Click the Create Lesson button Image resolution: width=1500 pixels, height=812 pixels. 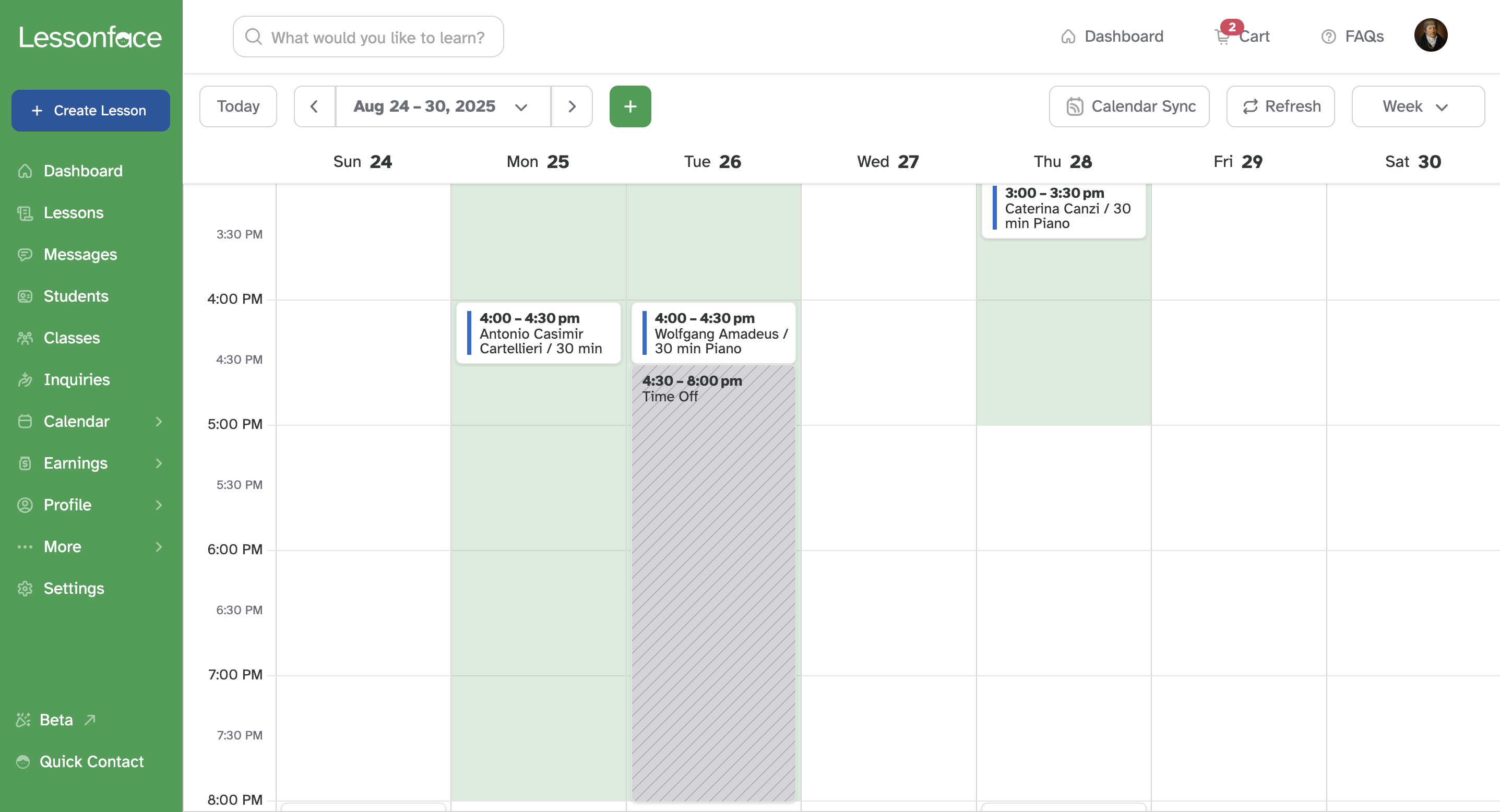point(90,110)
